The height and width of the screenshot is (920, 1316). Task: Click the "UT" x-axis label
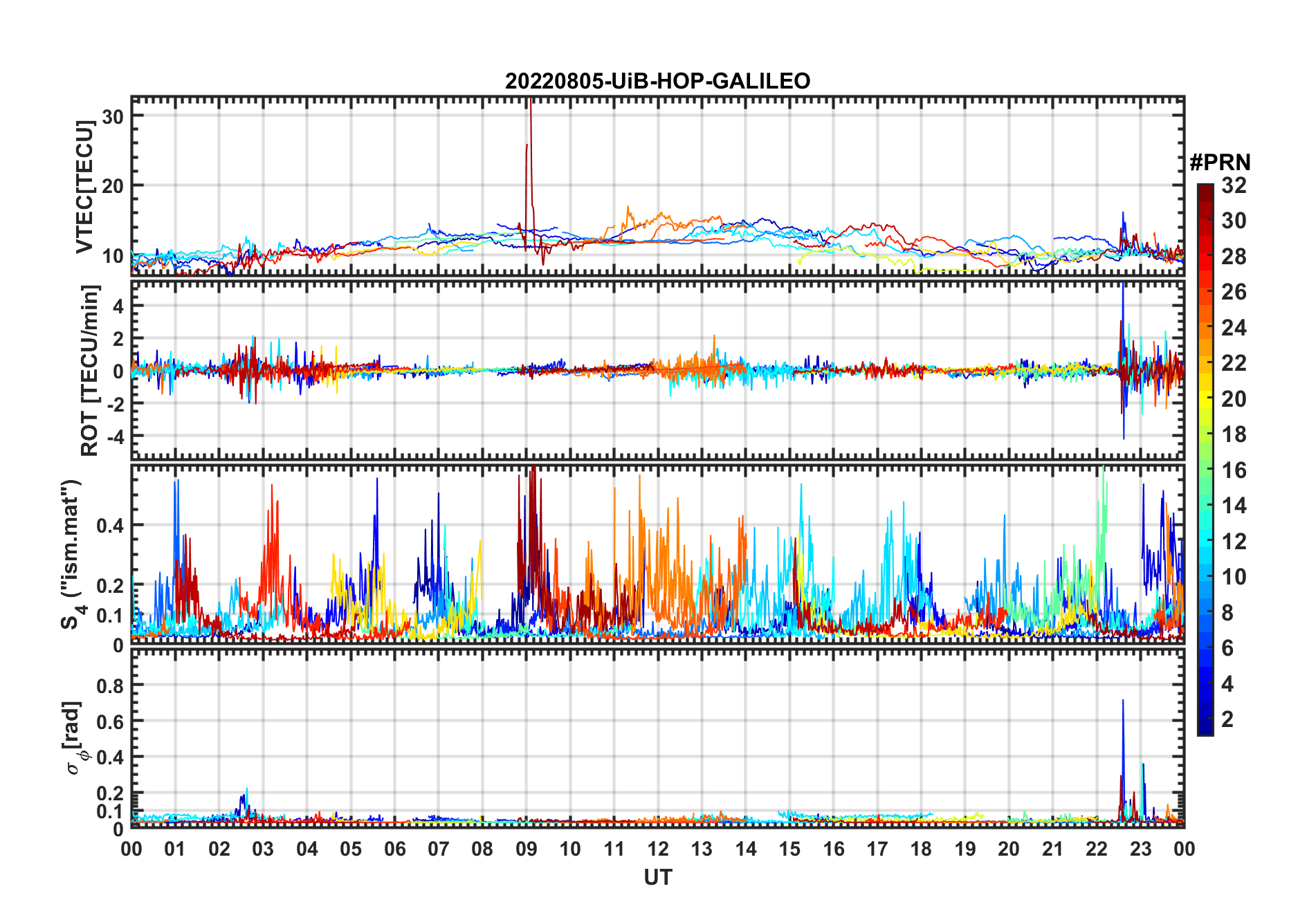pyautogui.click(x=657, y=877)
